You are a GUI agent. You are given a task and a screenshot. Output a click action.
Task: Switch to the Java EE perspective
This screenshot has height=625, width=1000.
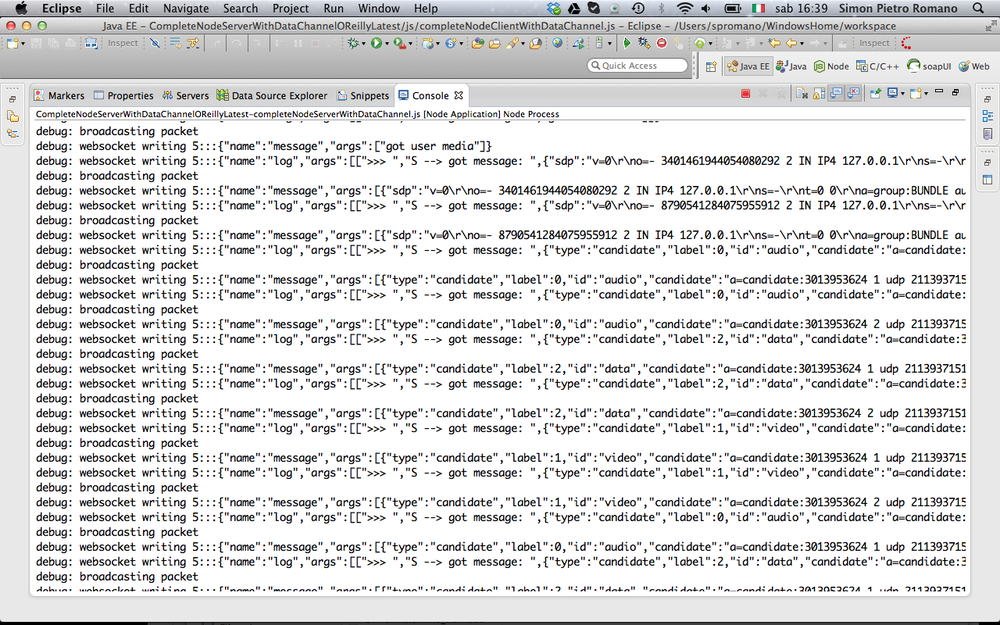(748, 66)
